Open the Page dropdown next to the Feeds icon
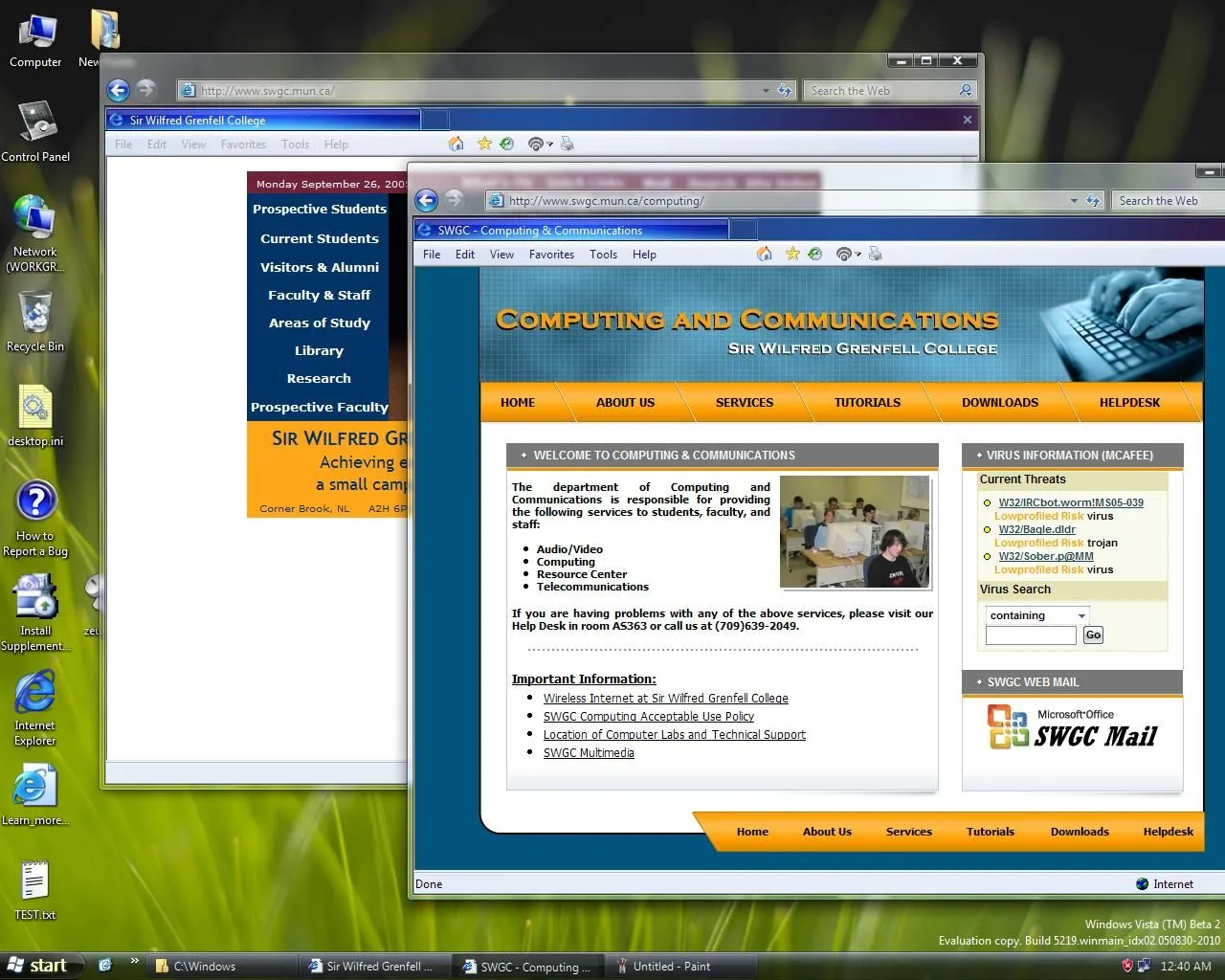 coord(859,254)
